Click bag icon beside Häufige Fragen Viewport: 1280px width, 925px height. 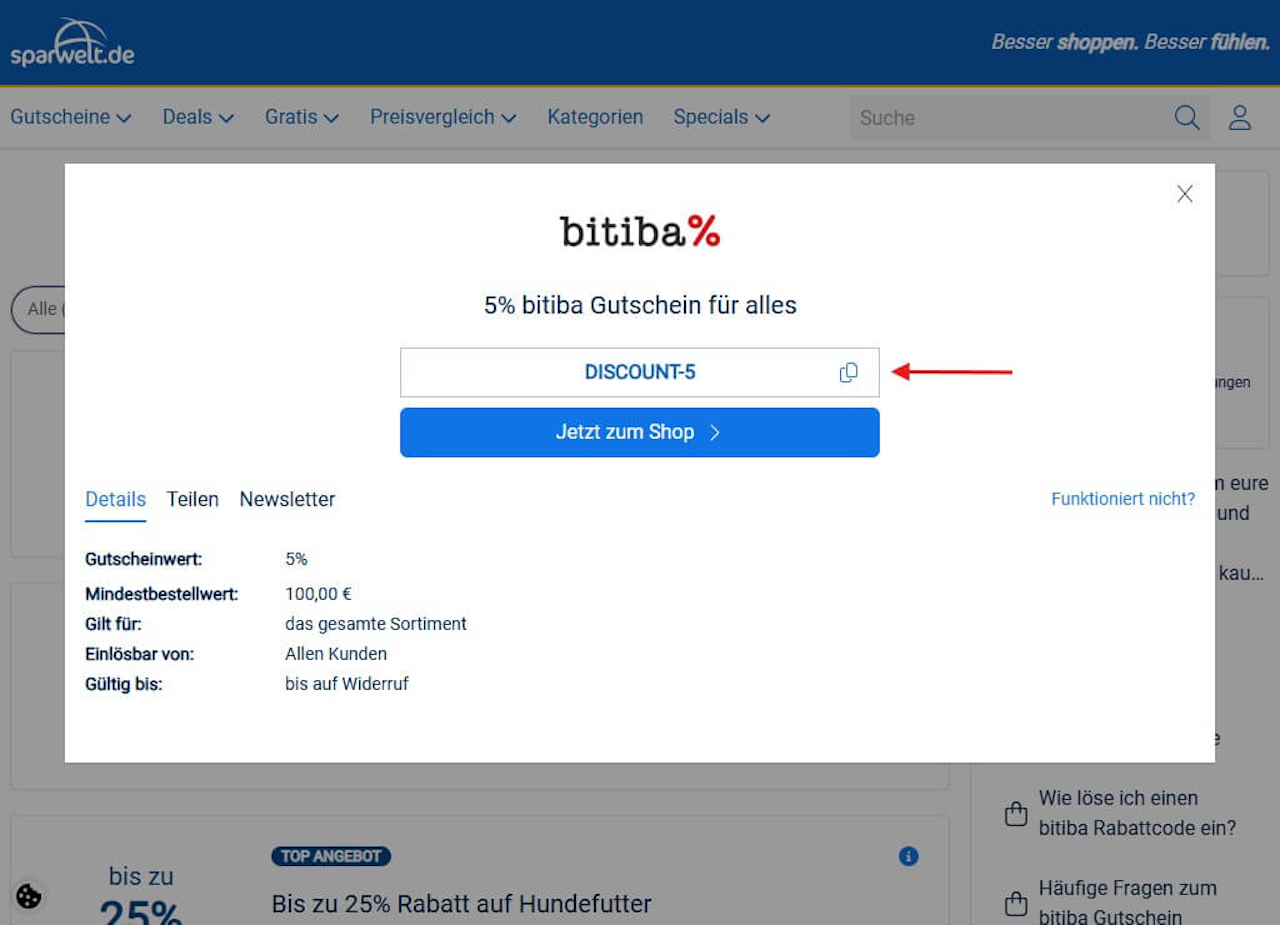pyautogui.click(x=1016, y=903)
